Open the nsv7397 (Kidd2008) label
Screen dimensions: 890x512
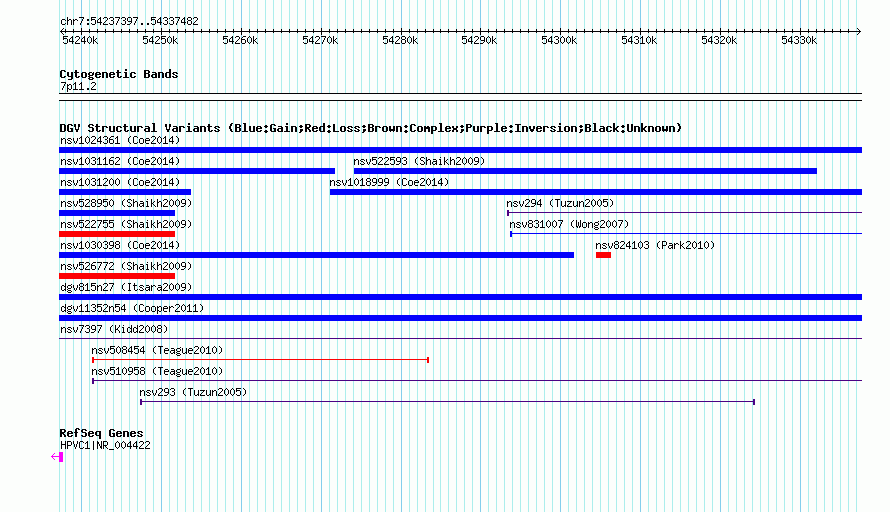[114, 329]
